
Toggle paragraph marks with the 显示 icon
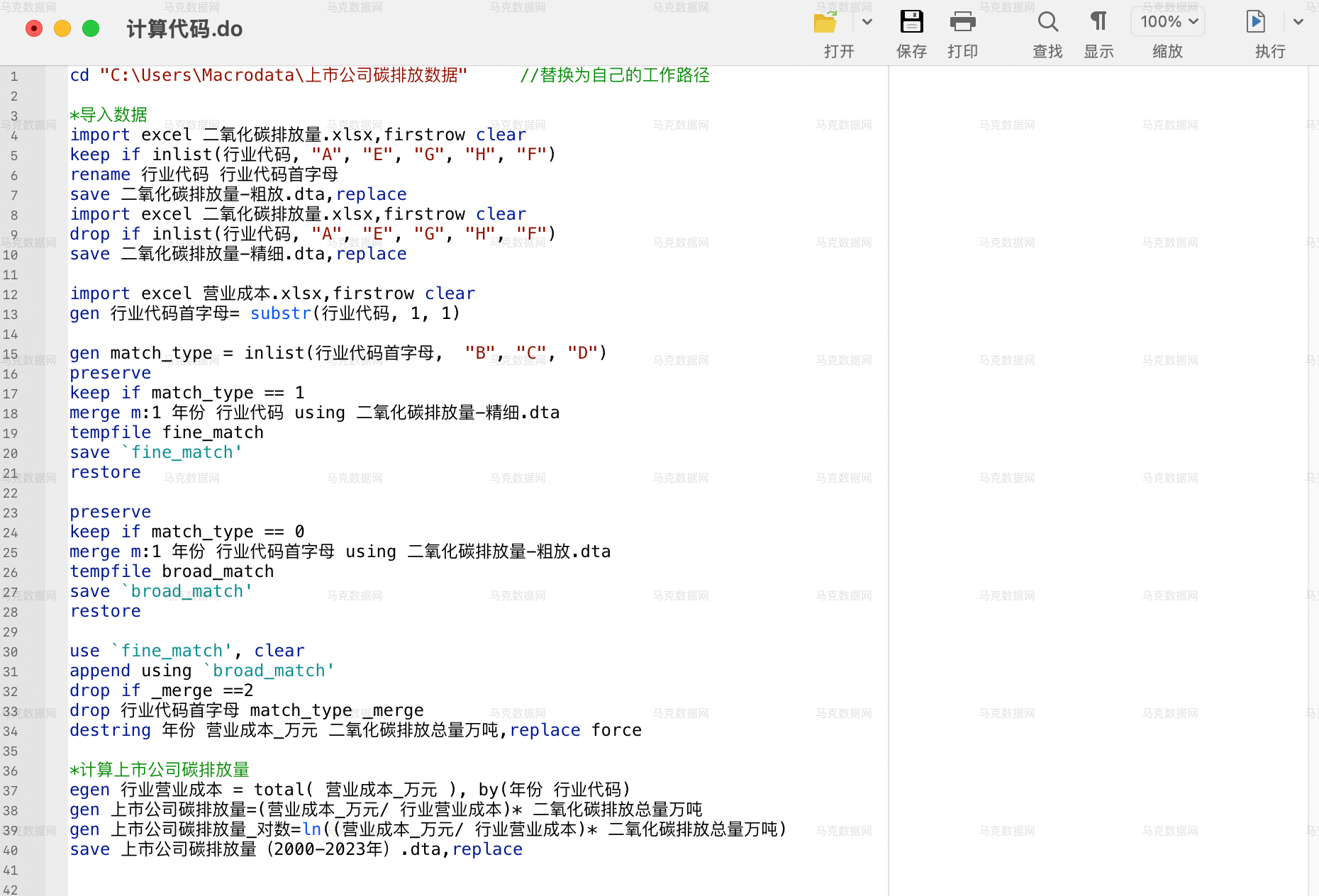tap(1098, 22)
